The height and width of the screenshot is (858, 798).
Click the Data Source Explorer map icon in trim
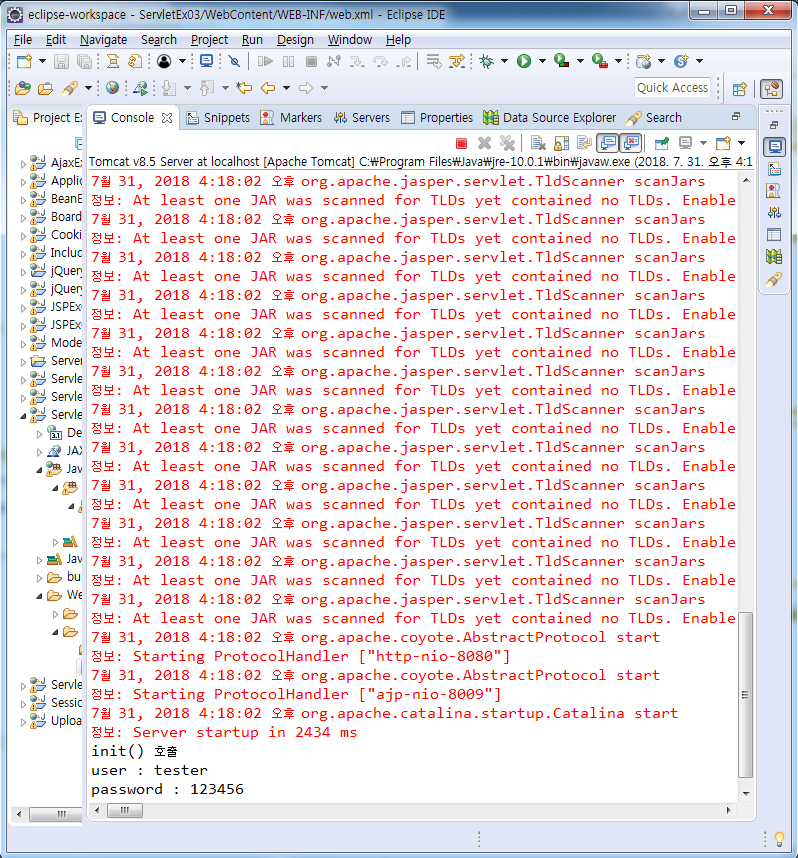point(774,257)
